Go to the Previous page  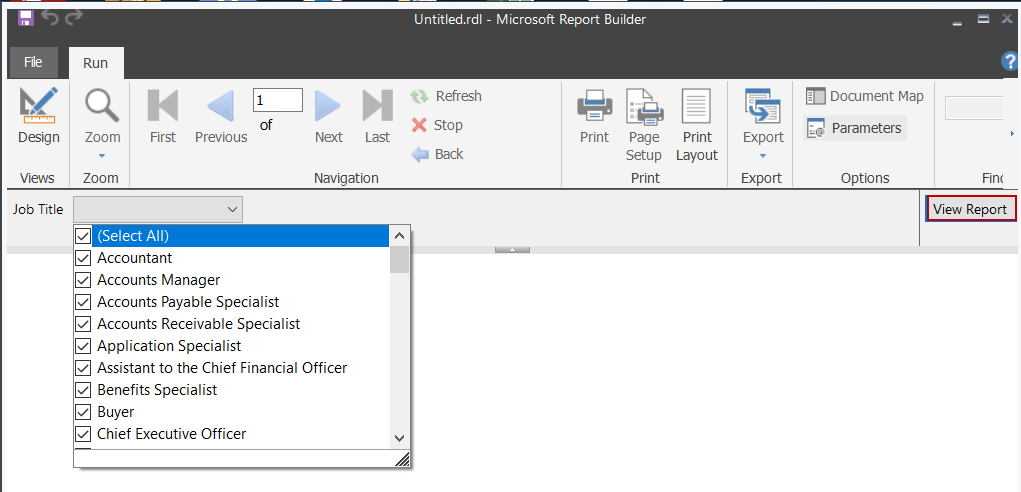(x=221, y=116)
